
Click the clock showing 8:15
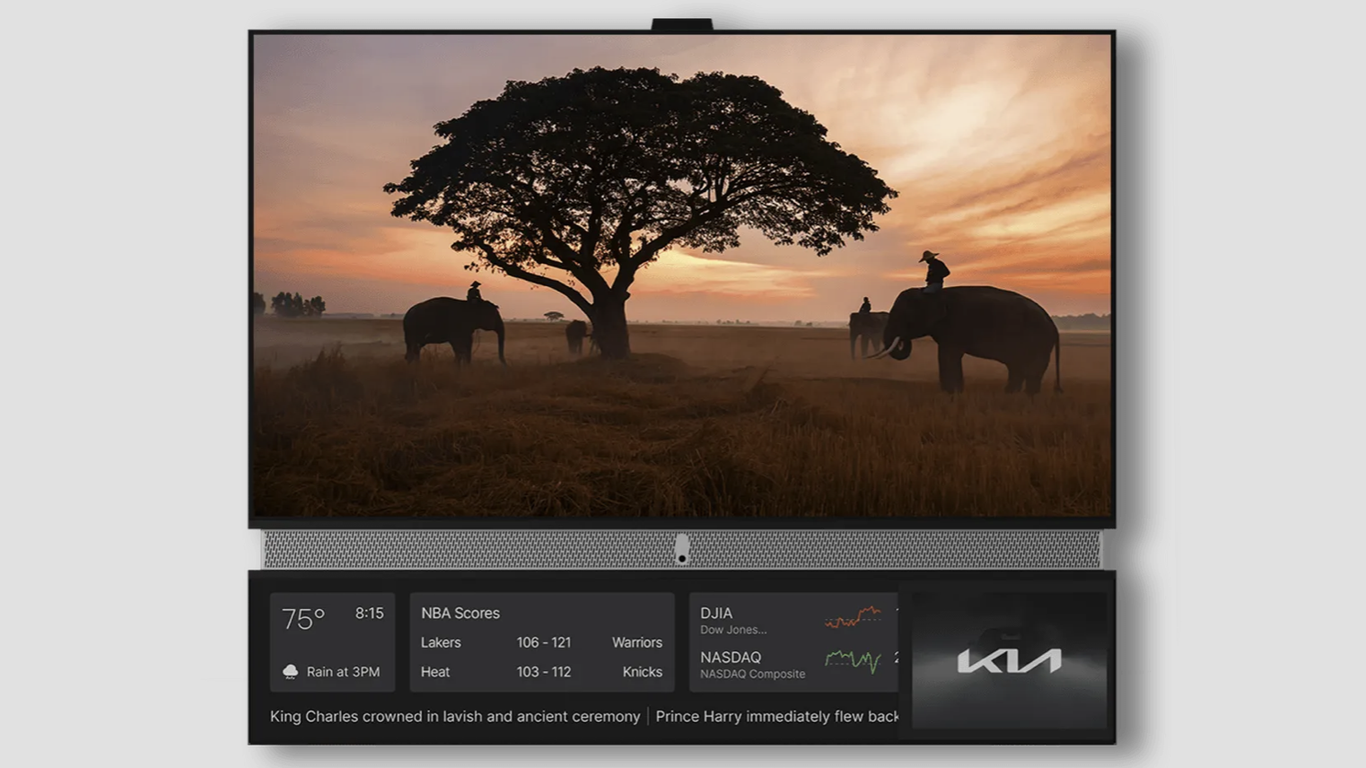[x=367, y=614]
